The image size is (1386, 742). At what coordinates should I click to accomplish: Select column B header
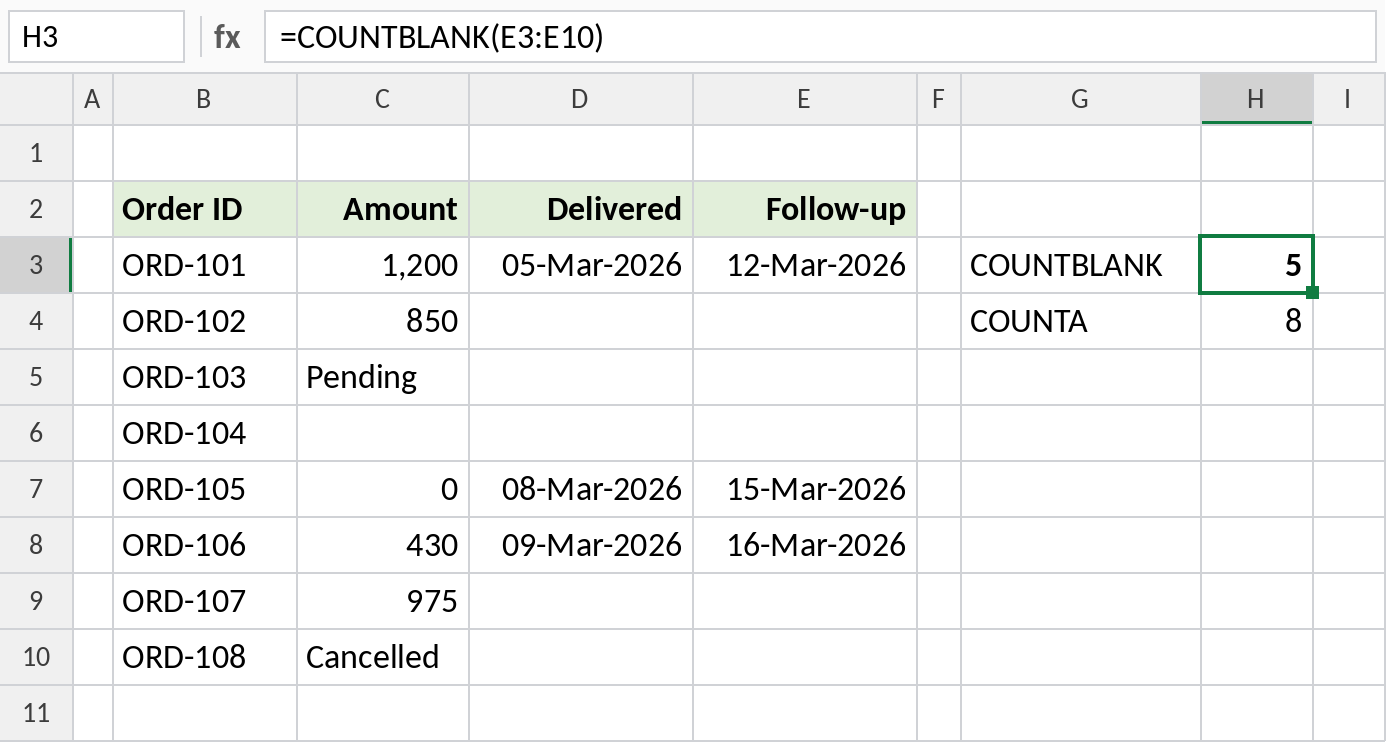tap(205, 99)
